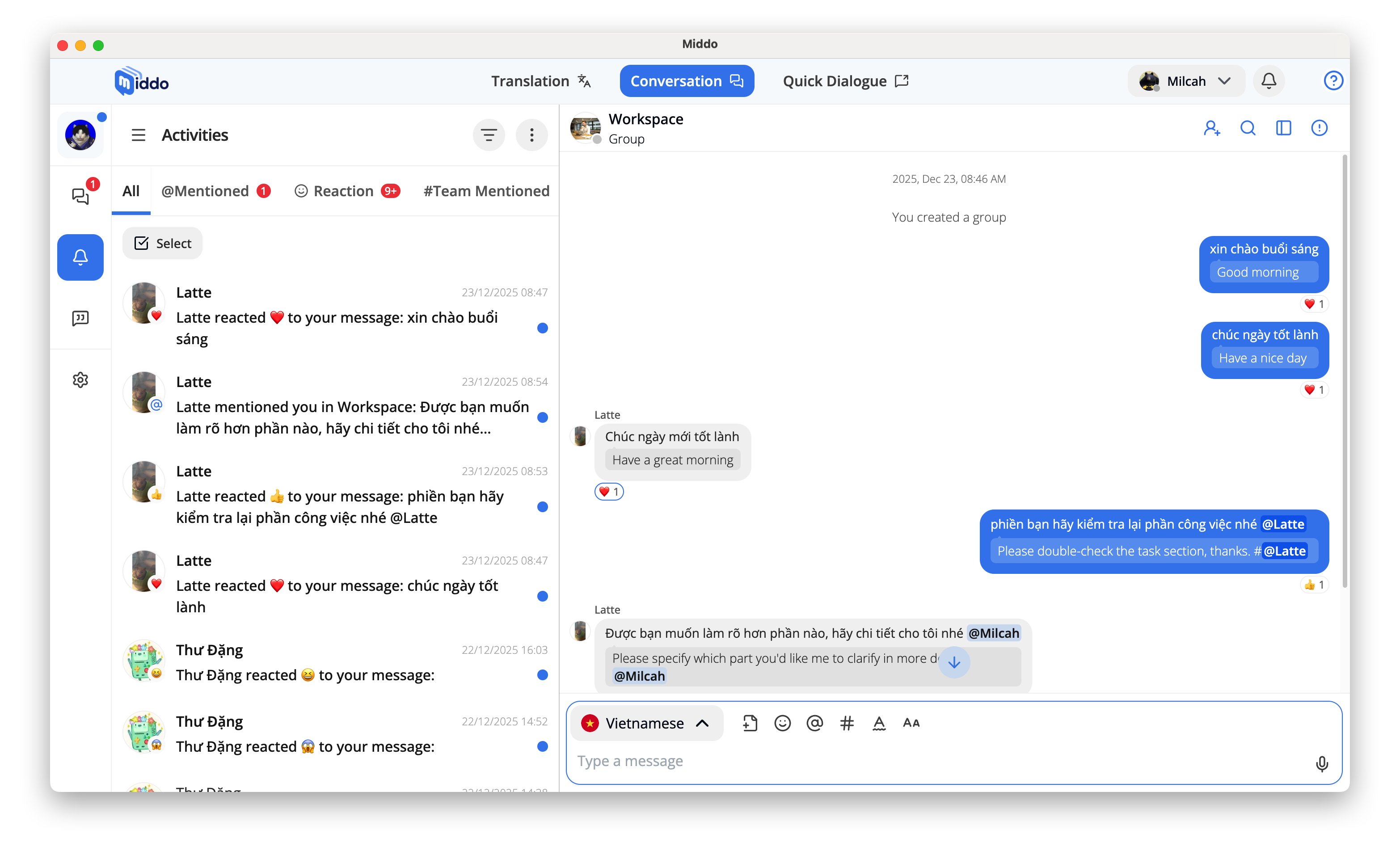
Task: Toggle heart reaction under Latte's message
Action: (608, 492)
